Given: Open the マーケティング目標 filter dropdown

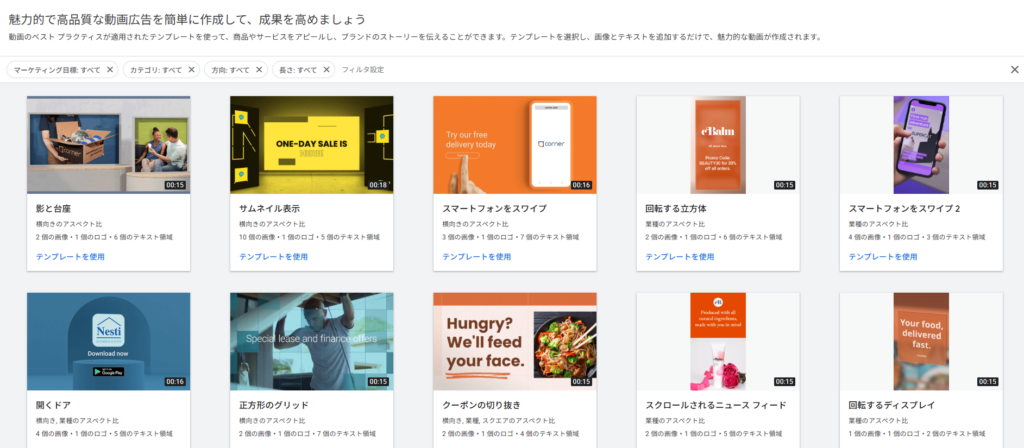Looking at the screenshot, I should point(56,70).
